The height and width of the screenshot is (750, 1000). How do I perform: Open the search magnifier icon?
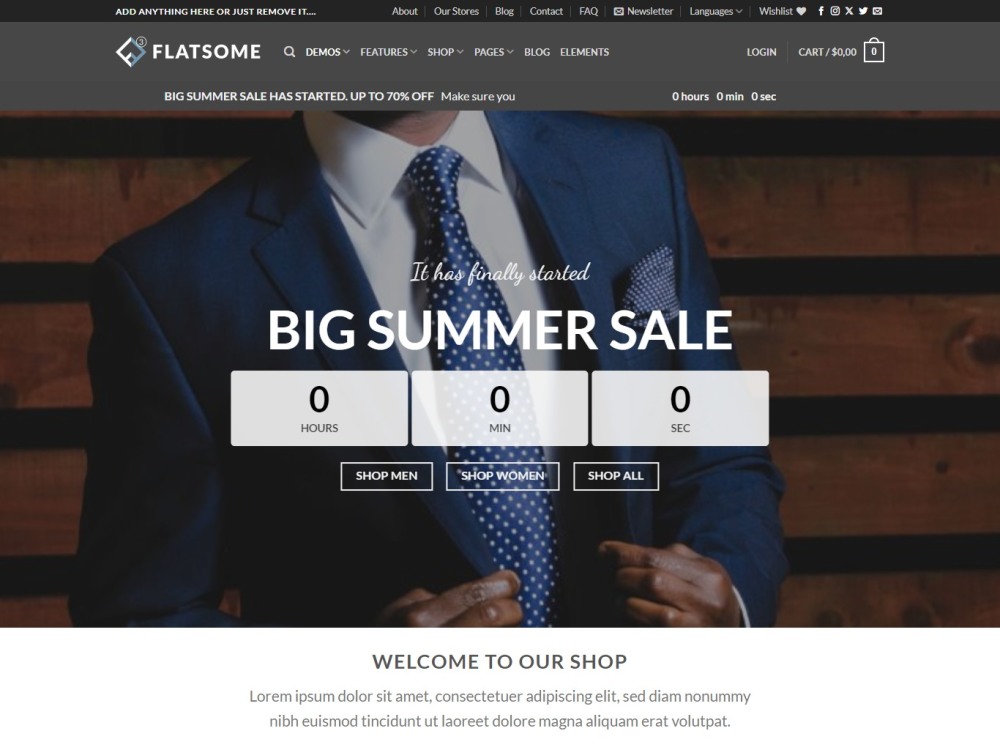[290, 52]
